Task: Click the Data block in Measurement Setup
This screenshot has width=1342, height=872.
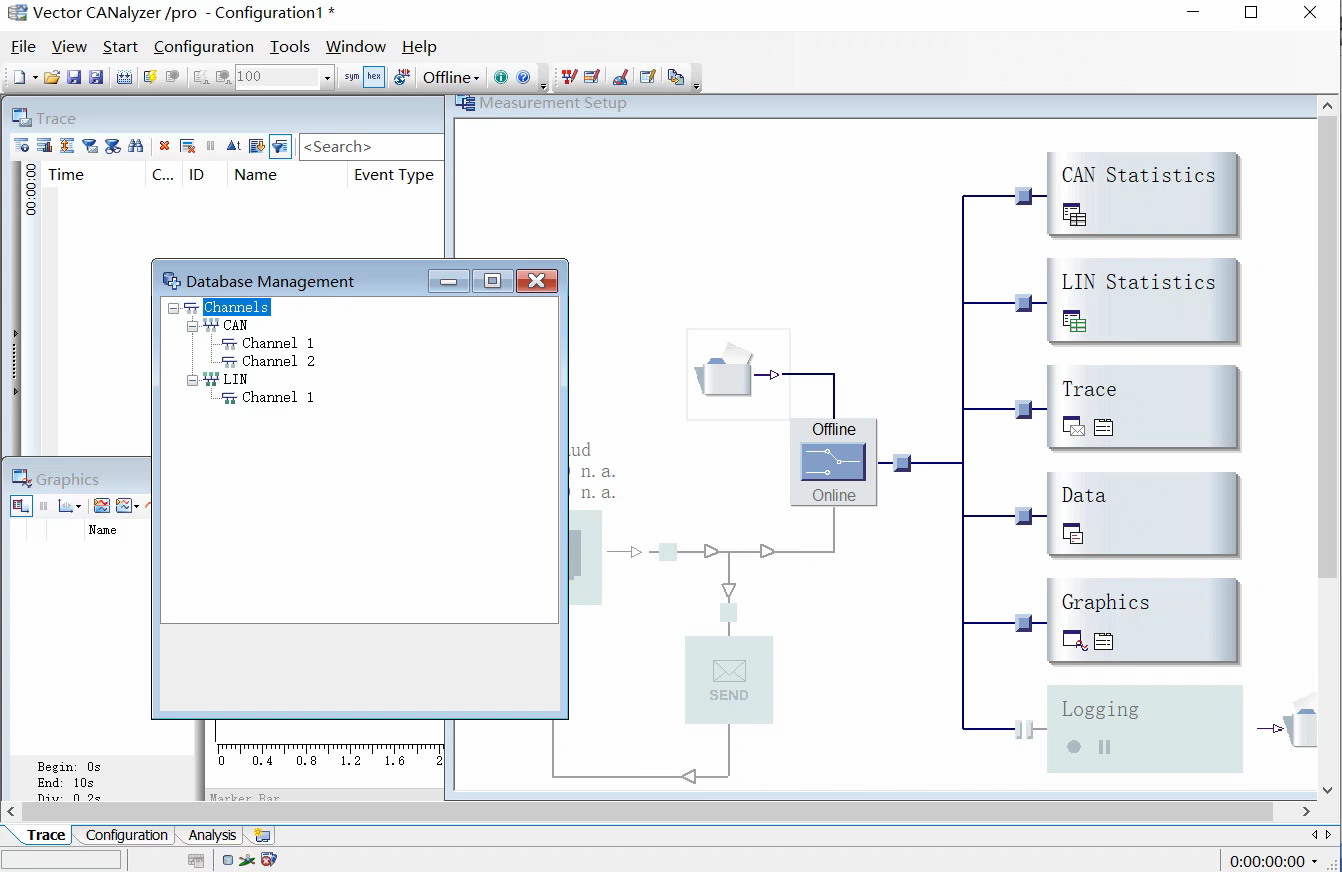Action: [x=1142, y=515]
